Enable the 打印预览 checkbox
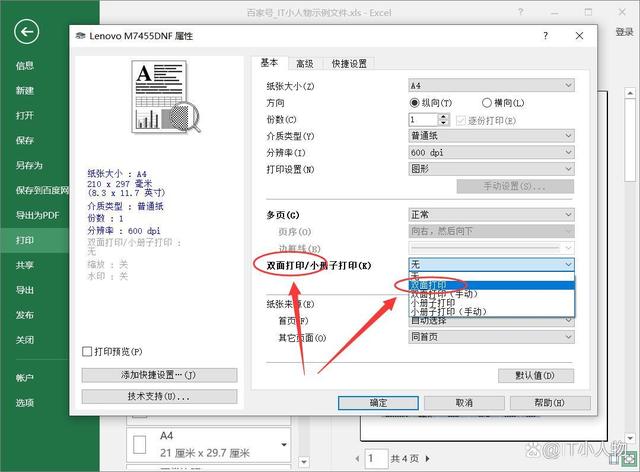 88,352
